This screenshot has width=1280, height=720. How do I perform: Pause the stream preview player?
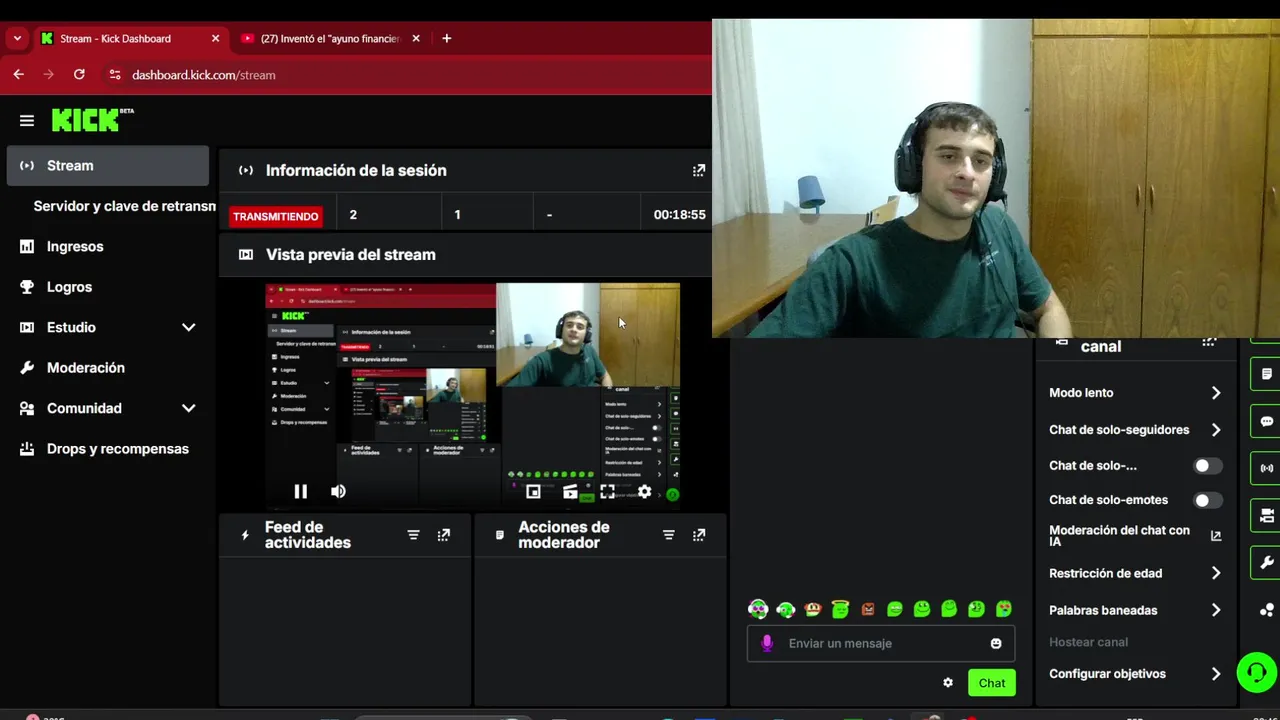(300, 491)
